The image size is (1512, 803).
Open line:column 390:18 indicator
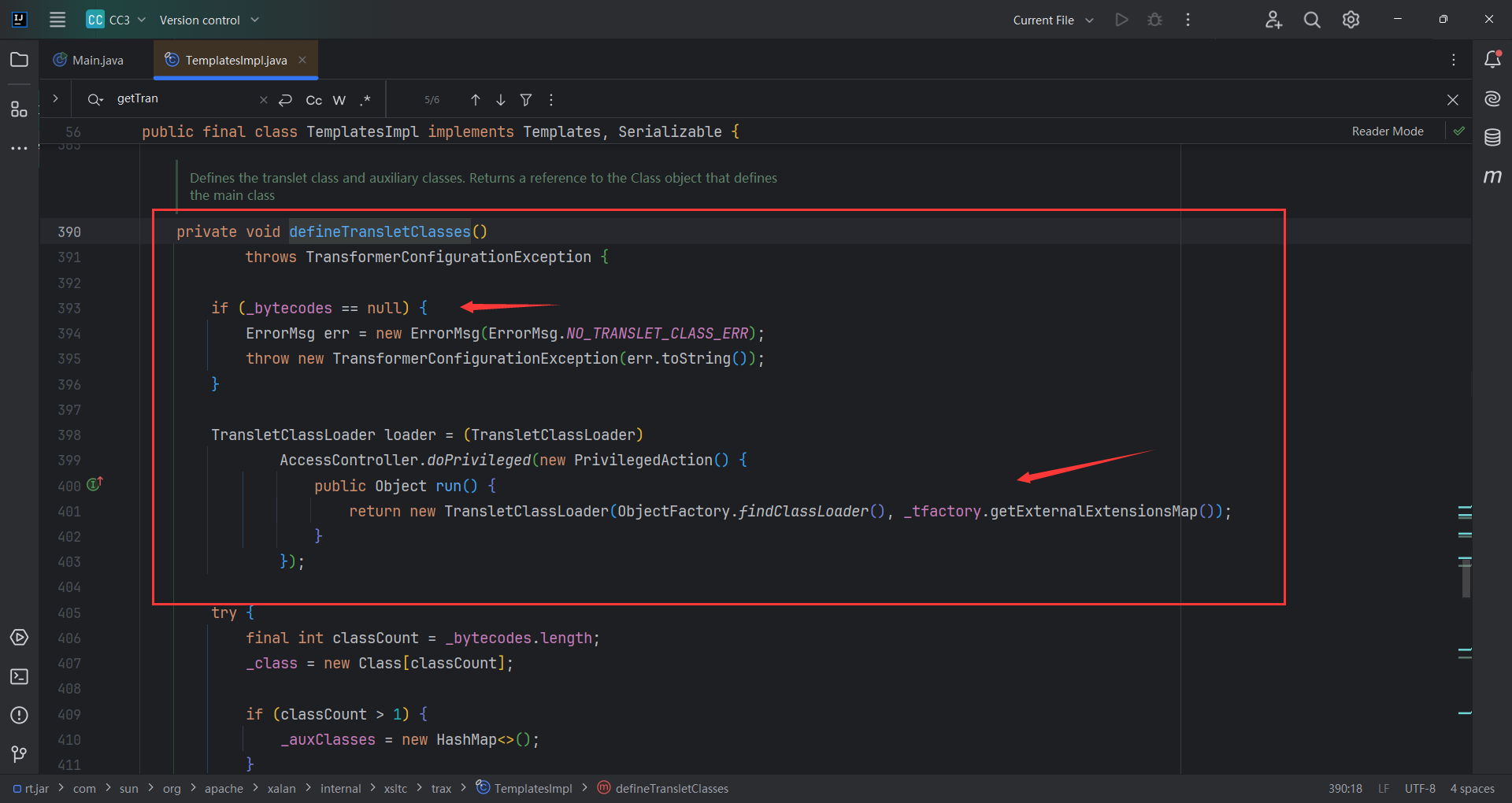coord(1345,788)
